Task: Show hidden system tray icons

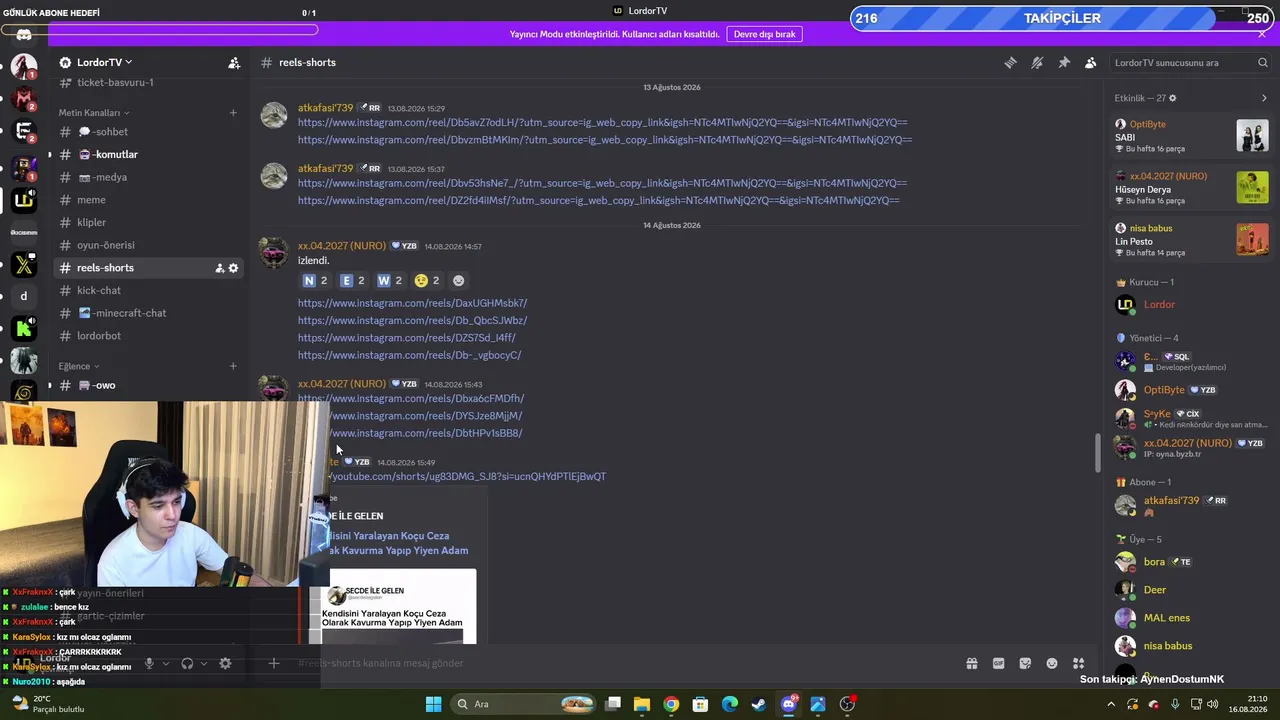Action: point(1109,704)
